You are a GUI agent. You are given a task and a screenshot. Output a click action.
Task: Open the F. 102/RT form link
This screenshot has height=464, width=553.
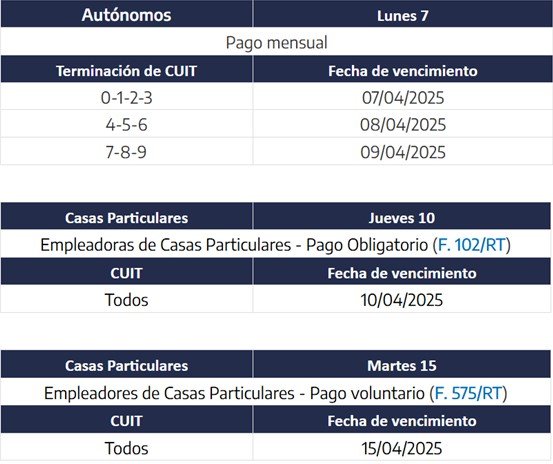(x=472, y=245)
